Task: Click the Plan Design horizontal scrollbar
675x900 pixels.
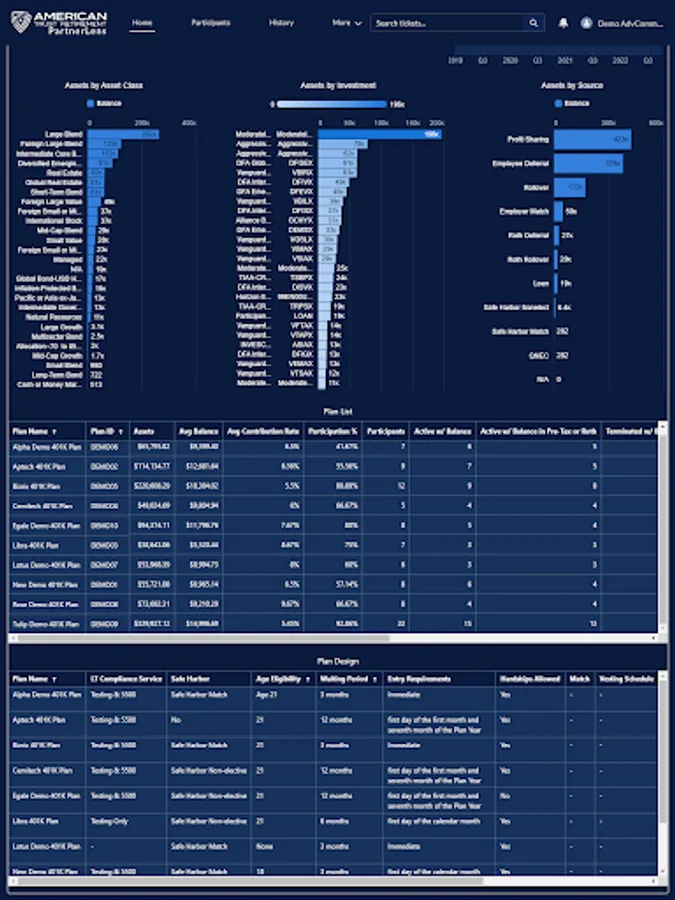Action: coord(249,880)
